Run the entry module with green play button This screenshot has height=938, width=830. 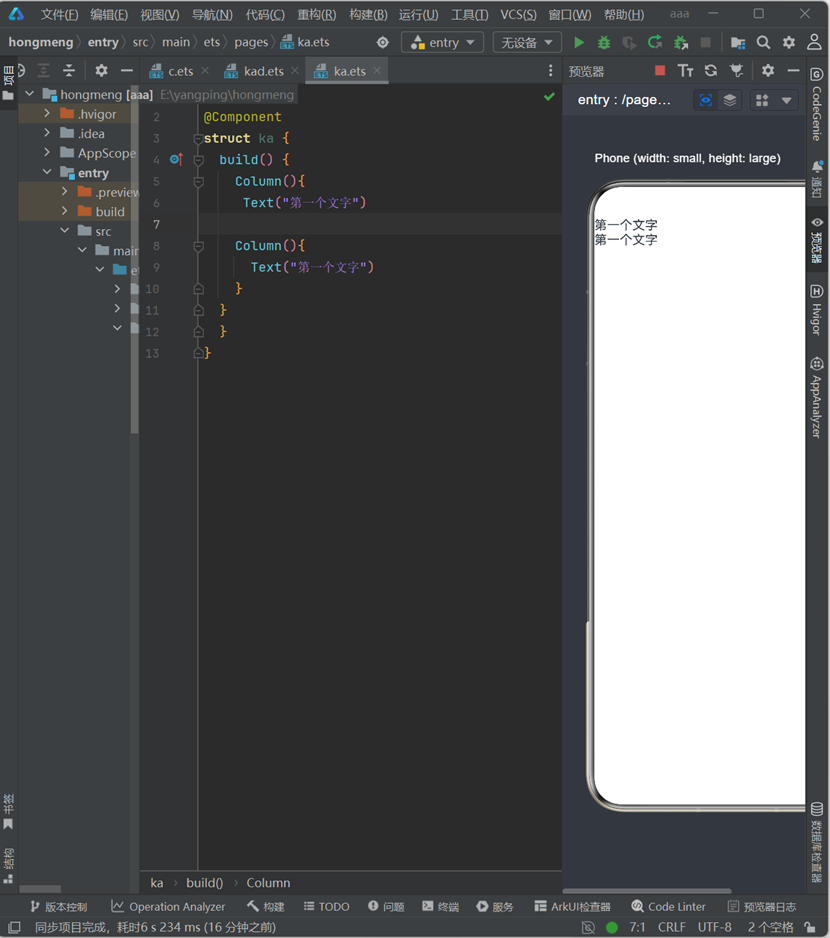(579, 42)
